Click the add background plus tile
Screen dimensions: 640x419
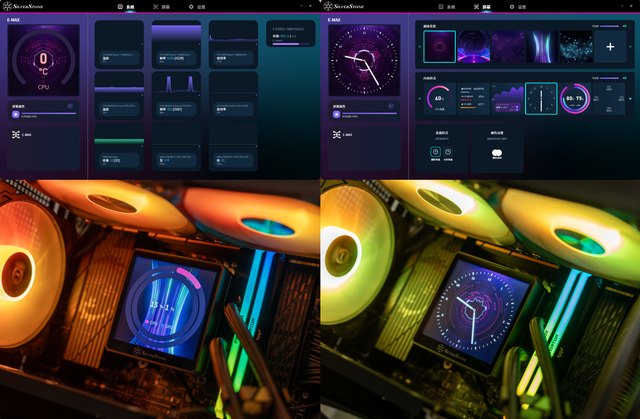tap(610, 47)
